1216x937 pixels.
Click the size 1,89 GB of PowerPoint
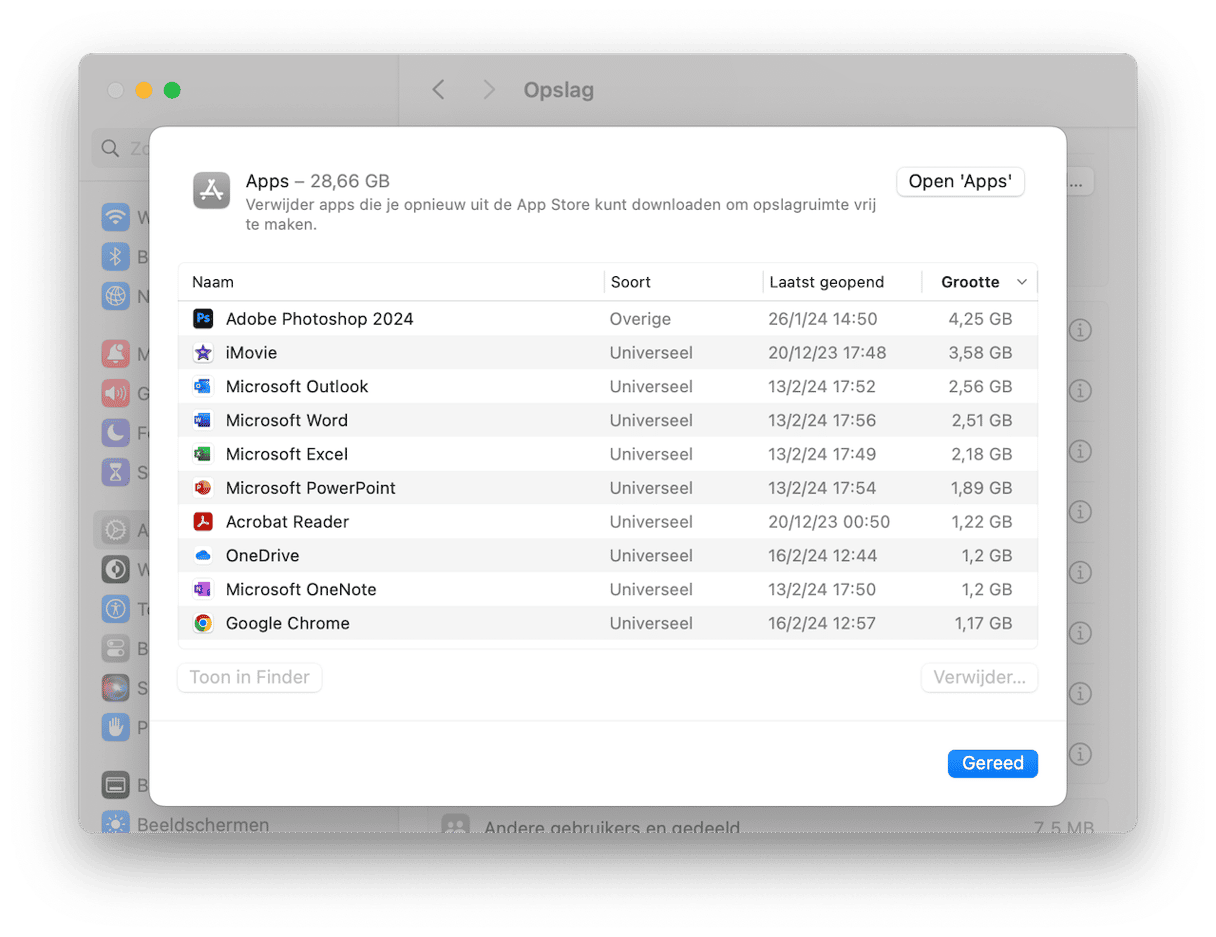coord(980,488)
